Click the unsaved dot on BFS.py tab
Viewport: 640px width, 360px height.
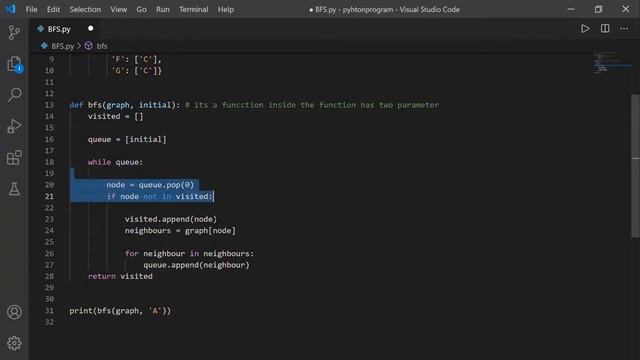click(91, 28)
